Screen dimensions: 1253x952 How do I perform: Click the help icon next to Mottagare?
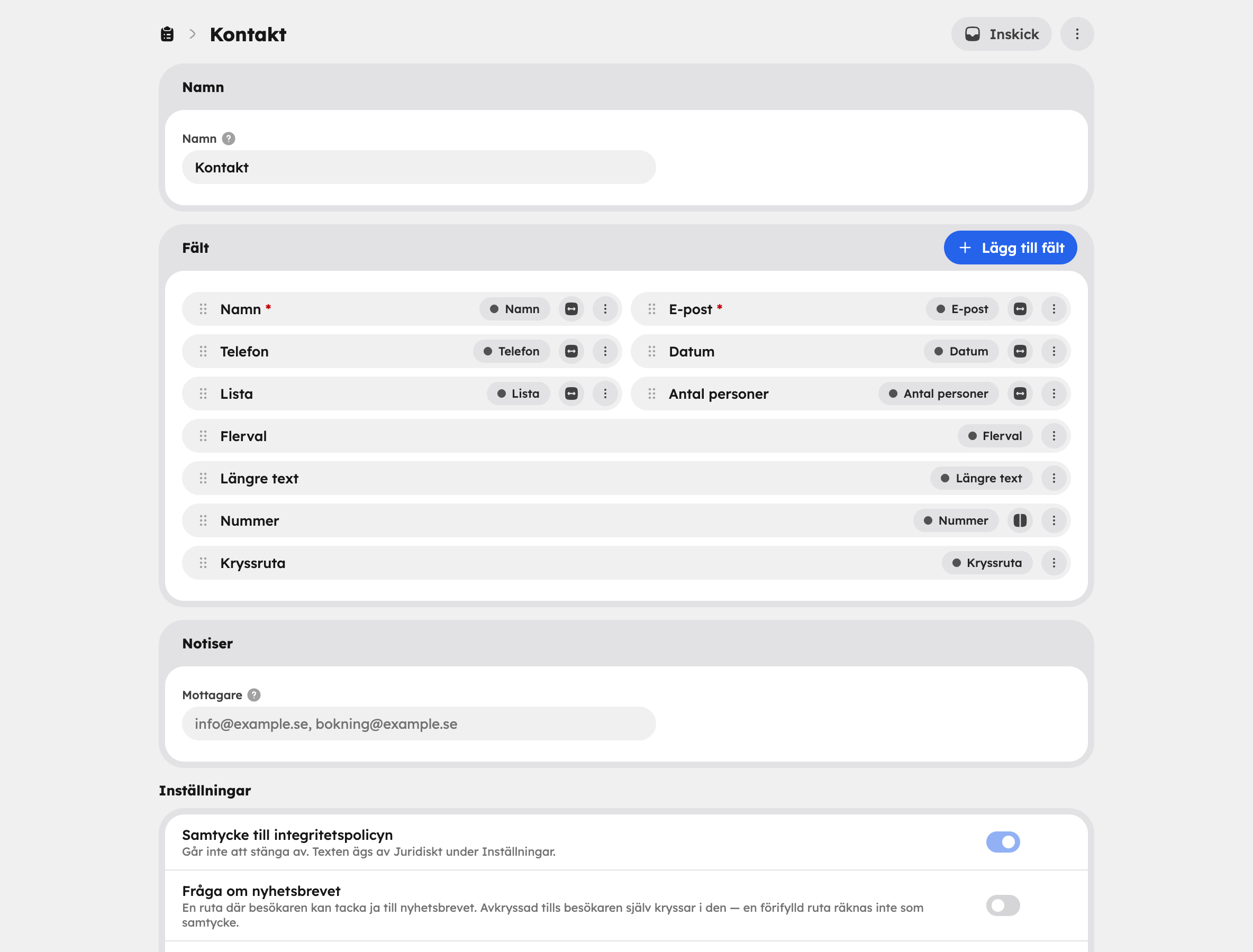coord(254,695)
